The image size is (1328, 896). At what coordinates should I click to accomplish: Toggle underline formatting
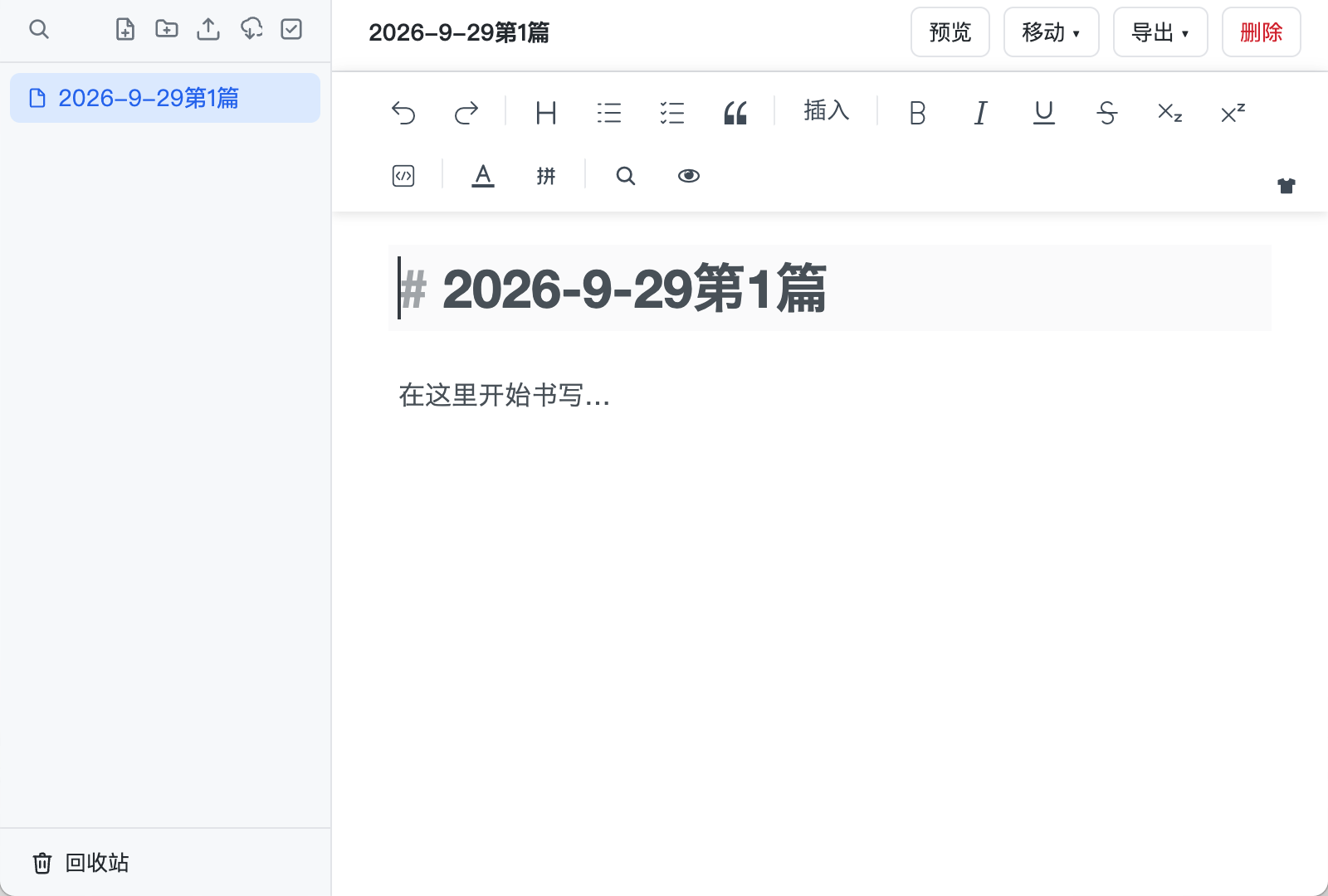click(x=1044, y=112)
